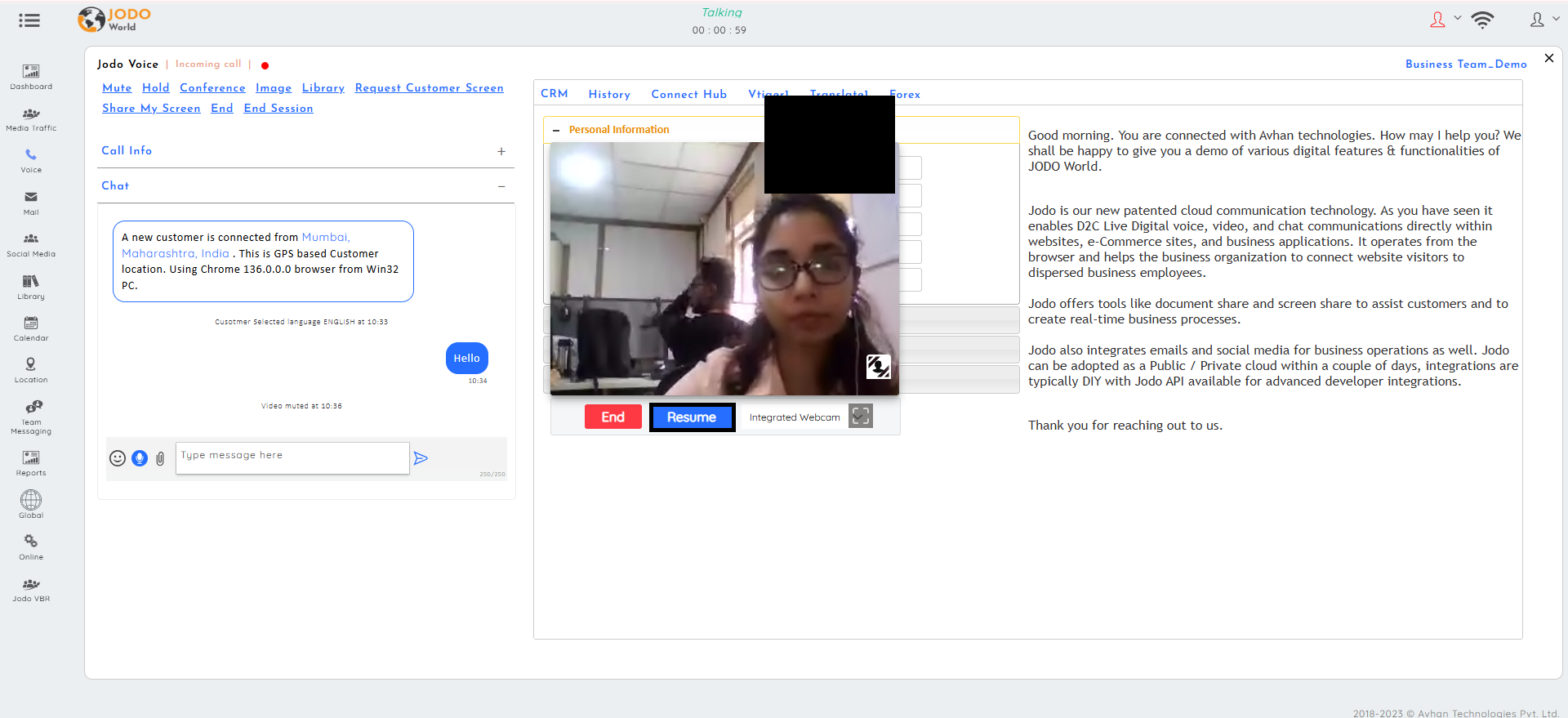Open Voice section in sidebar

(x=31, y=161)
